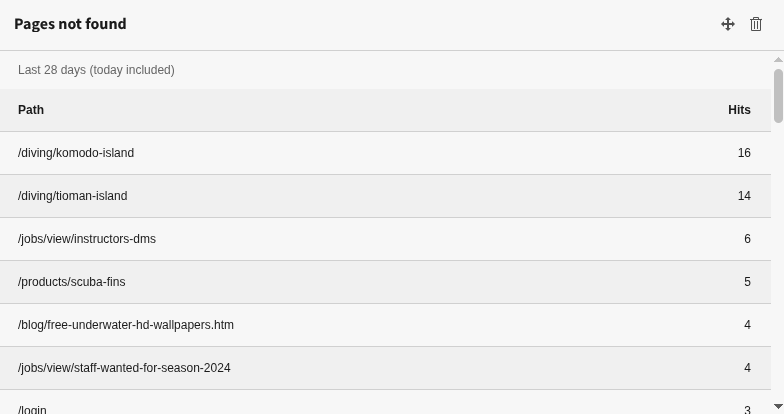Select the /diving/tioman-island path

[72, 196]
